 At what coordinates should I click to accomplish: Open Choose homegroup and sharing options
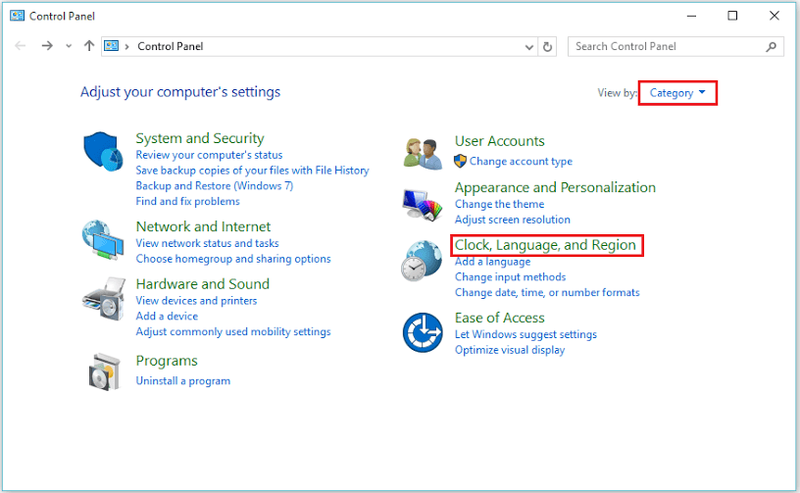pyautogui.click(x=233, y=259)
